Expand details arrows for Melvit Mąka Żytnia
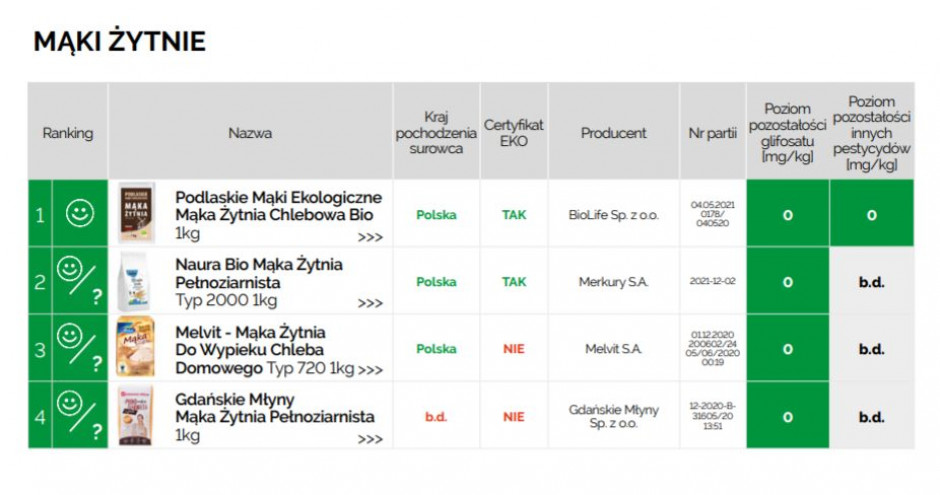The width and height of the screenshot is (940, 495). 370,370
